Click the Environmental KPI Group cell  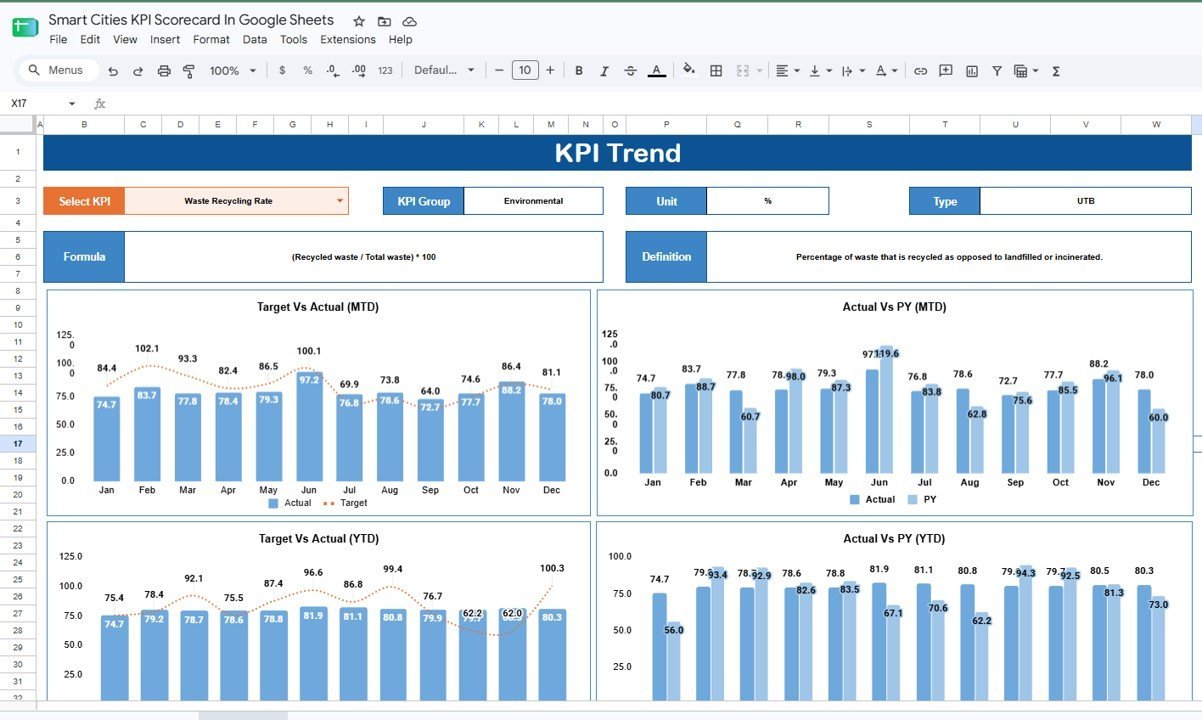pos(533,201)
